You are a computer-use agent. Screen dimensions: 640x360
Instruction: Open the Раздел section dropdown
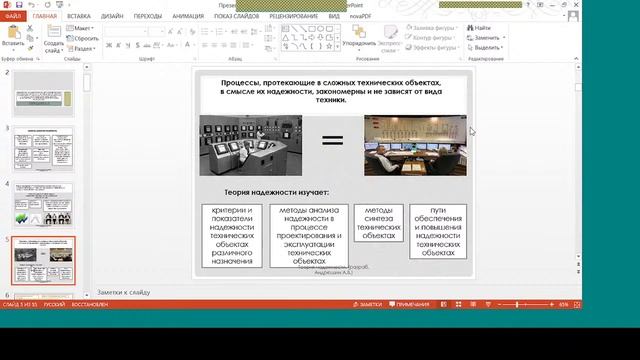point(81,48)
